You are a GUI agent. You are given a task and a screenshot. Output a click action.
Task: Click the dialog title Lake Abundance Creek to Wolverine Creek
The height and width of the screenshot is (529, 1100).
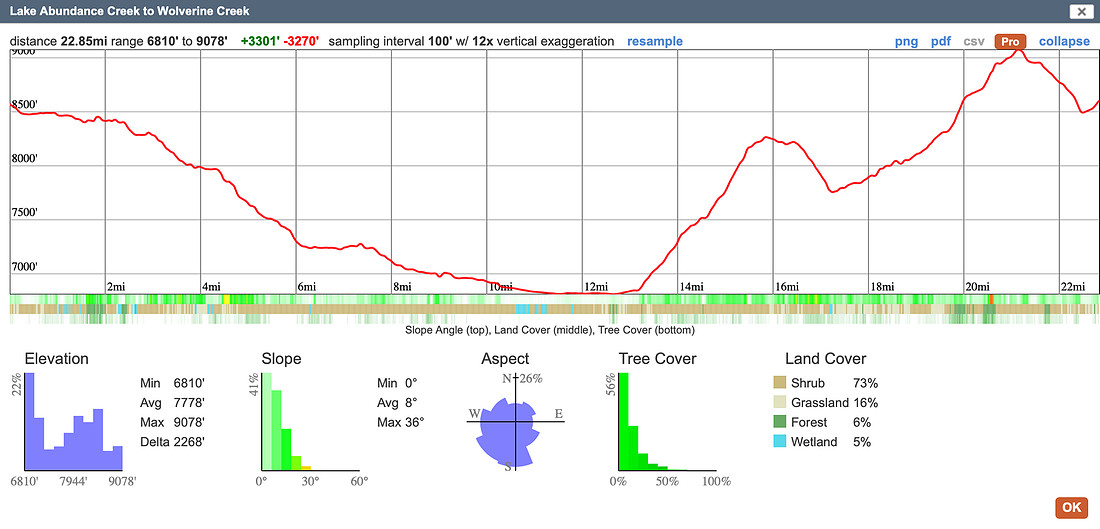[x=129, y=11]
